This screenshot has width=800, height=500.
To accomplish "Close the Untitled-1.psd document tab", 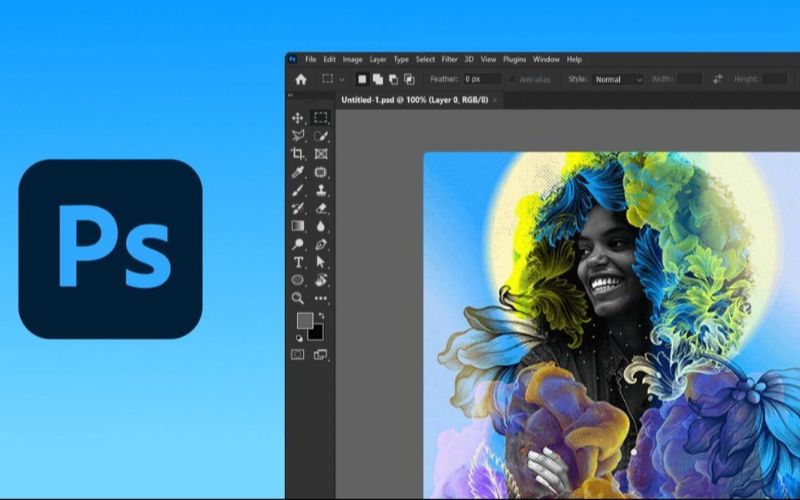I will point(495,101).
